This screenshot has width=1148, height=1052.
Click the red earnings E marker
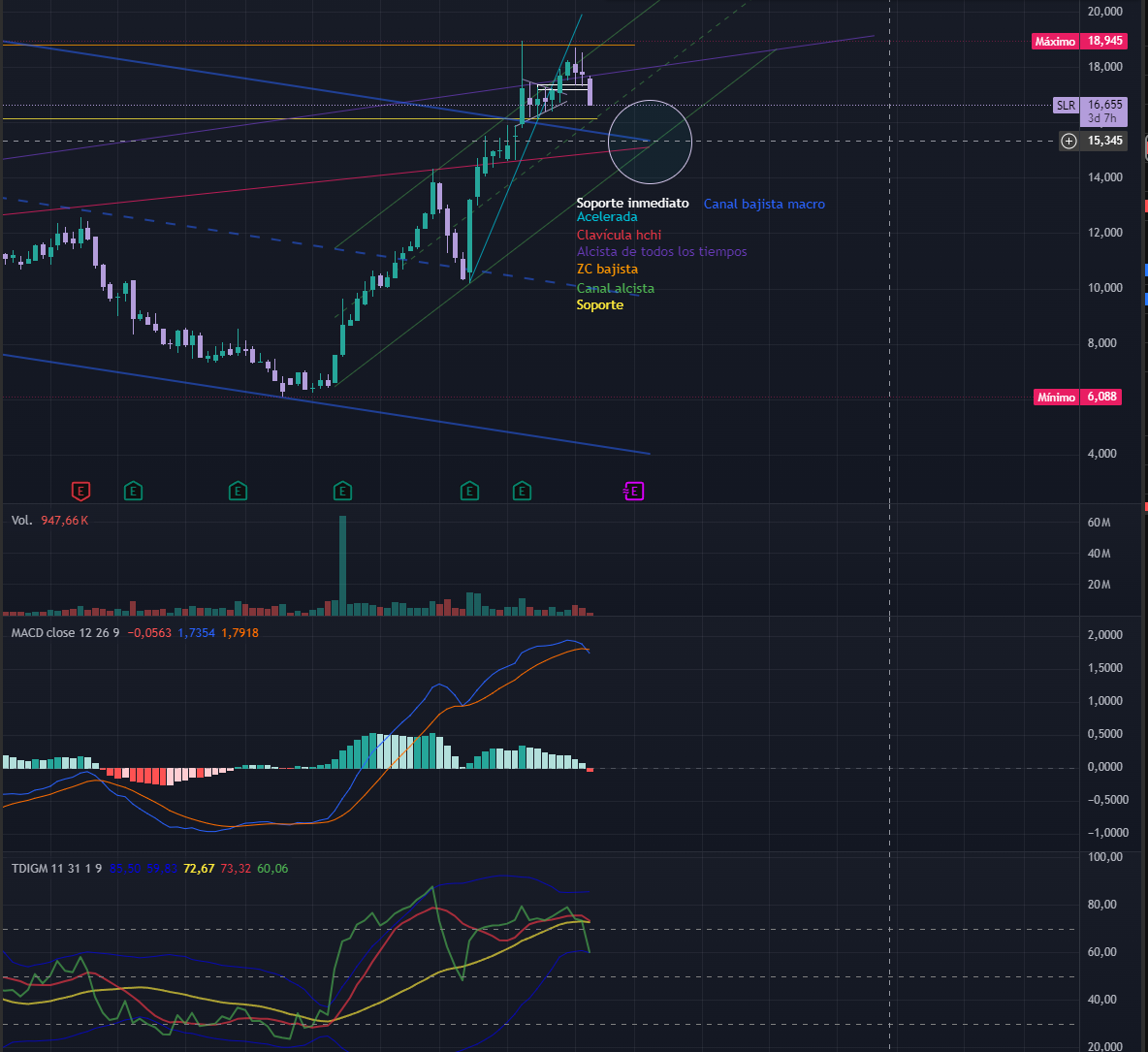[81, 492]
